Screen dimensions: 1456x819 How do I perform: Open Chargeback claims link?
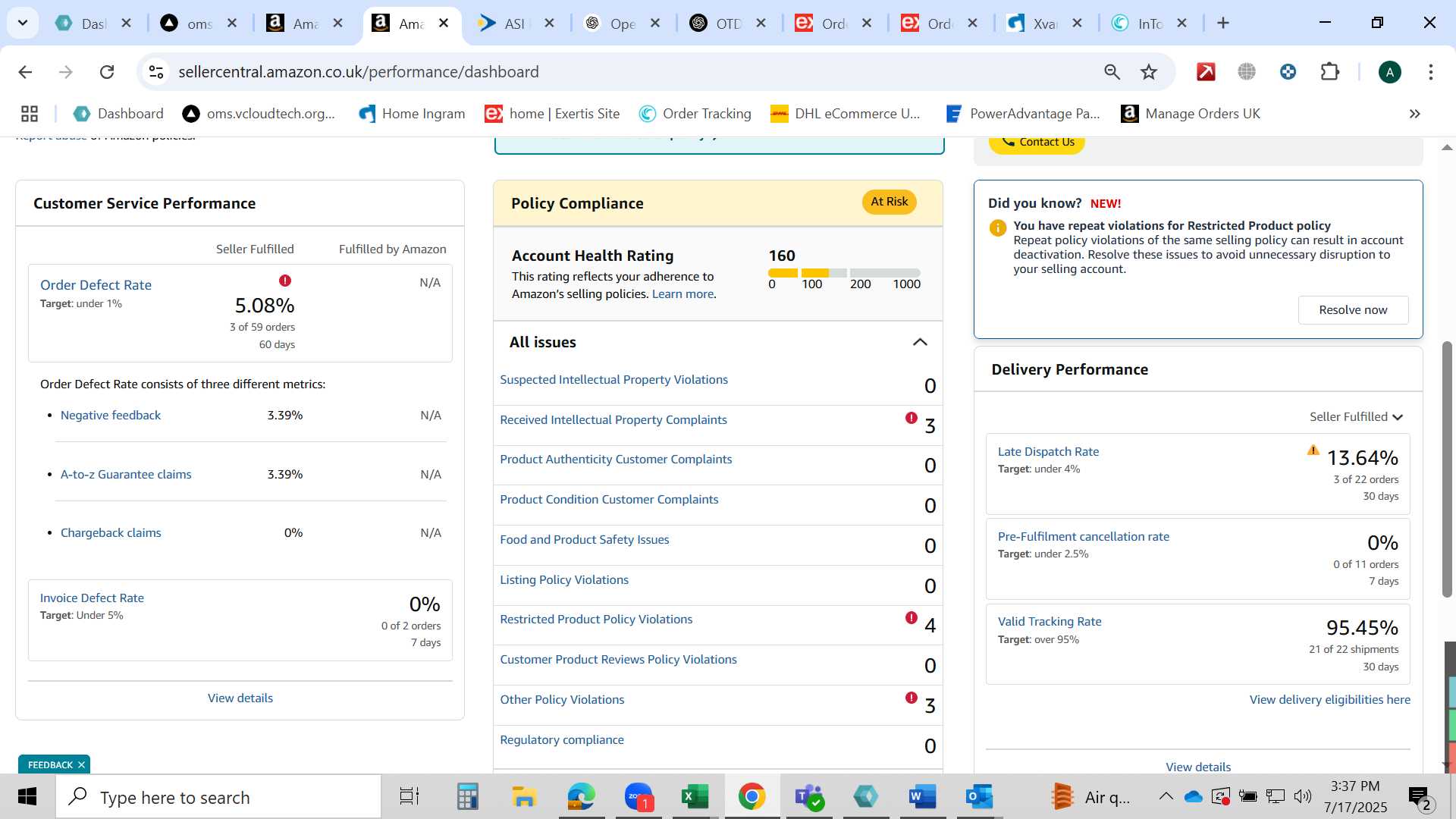pos(111,533)
